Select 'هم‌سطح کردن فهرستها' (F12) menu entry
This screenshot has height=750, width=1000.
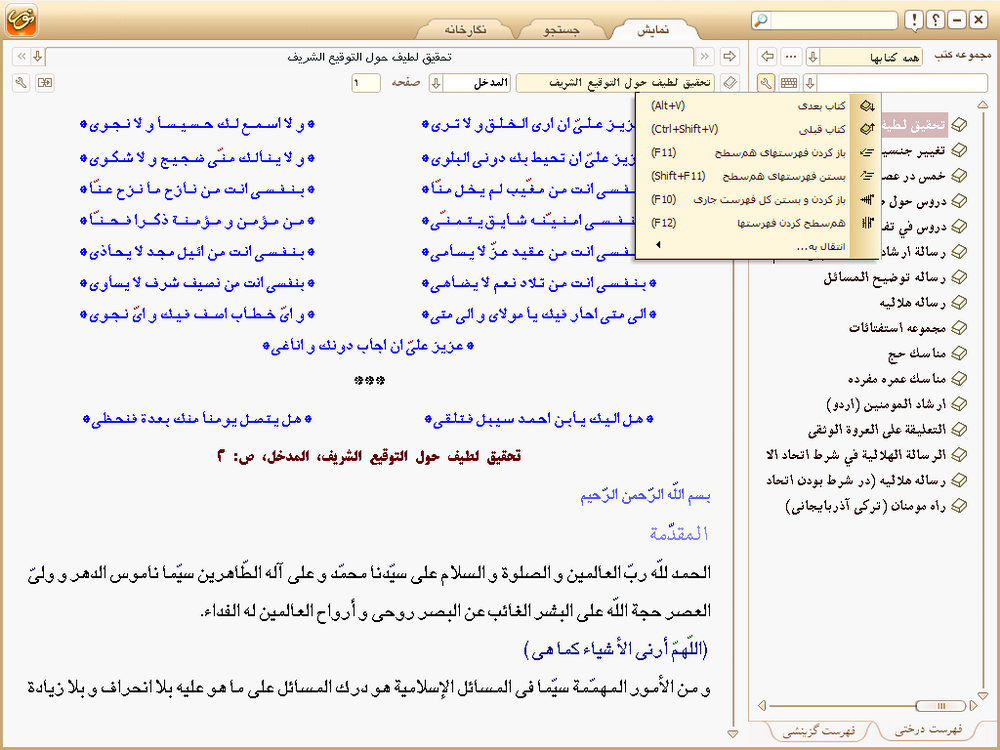(x=757, y=223)
